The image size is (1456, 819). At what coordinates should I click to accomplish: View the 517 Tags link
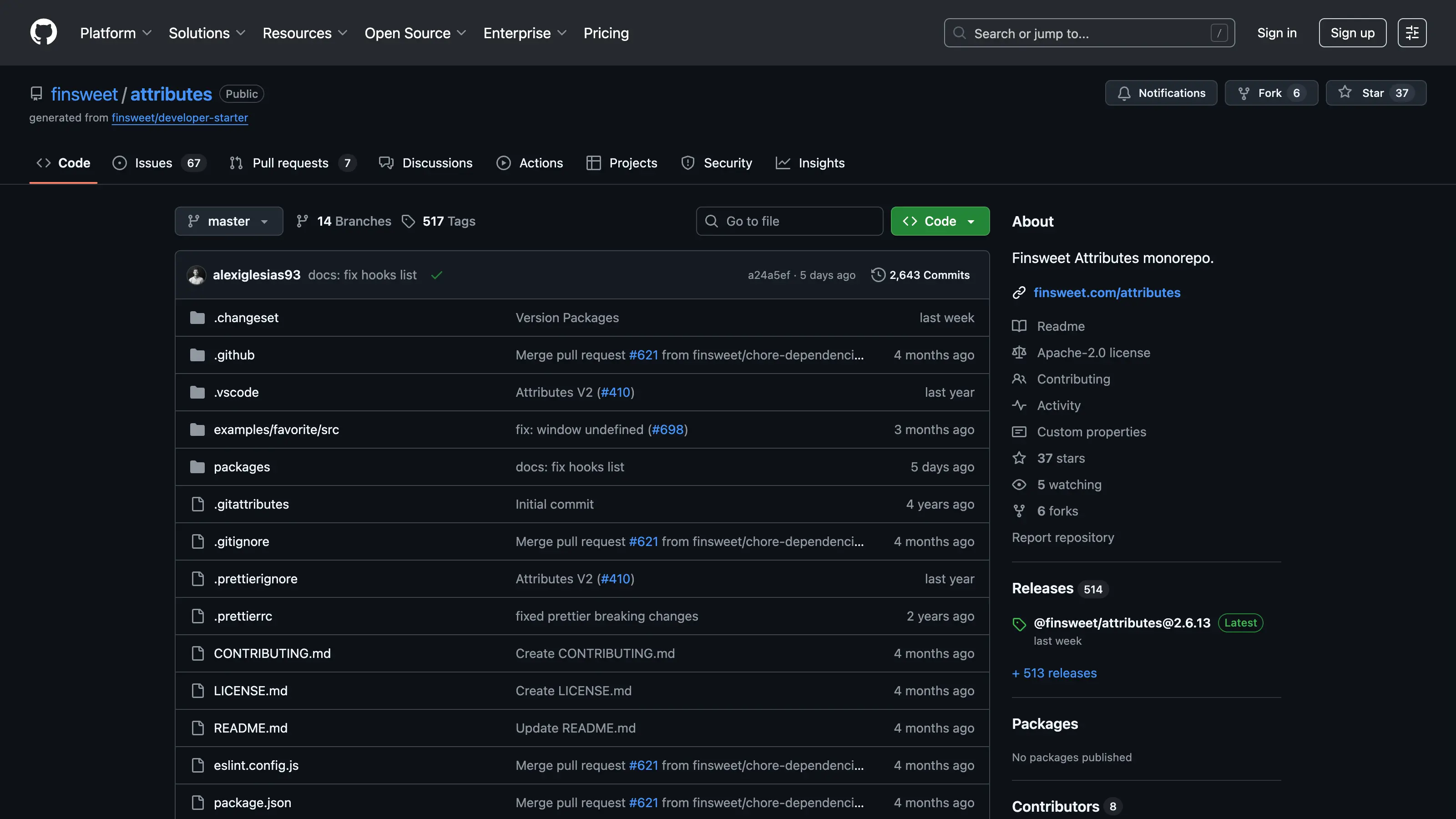click(439, 221)
